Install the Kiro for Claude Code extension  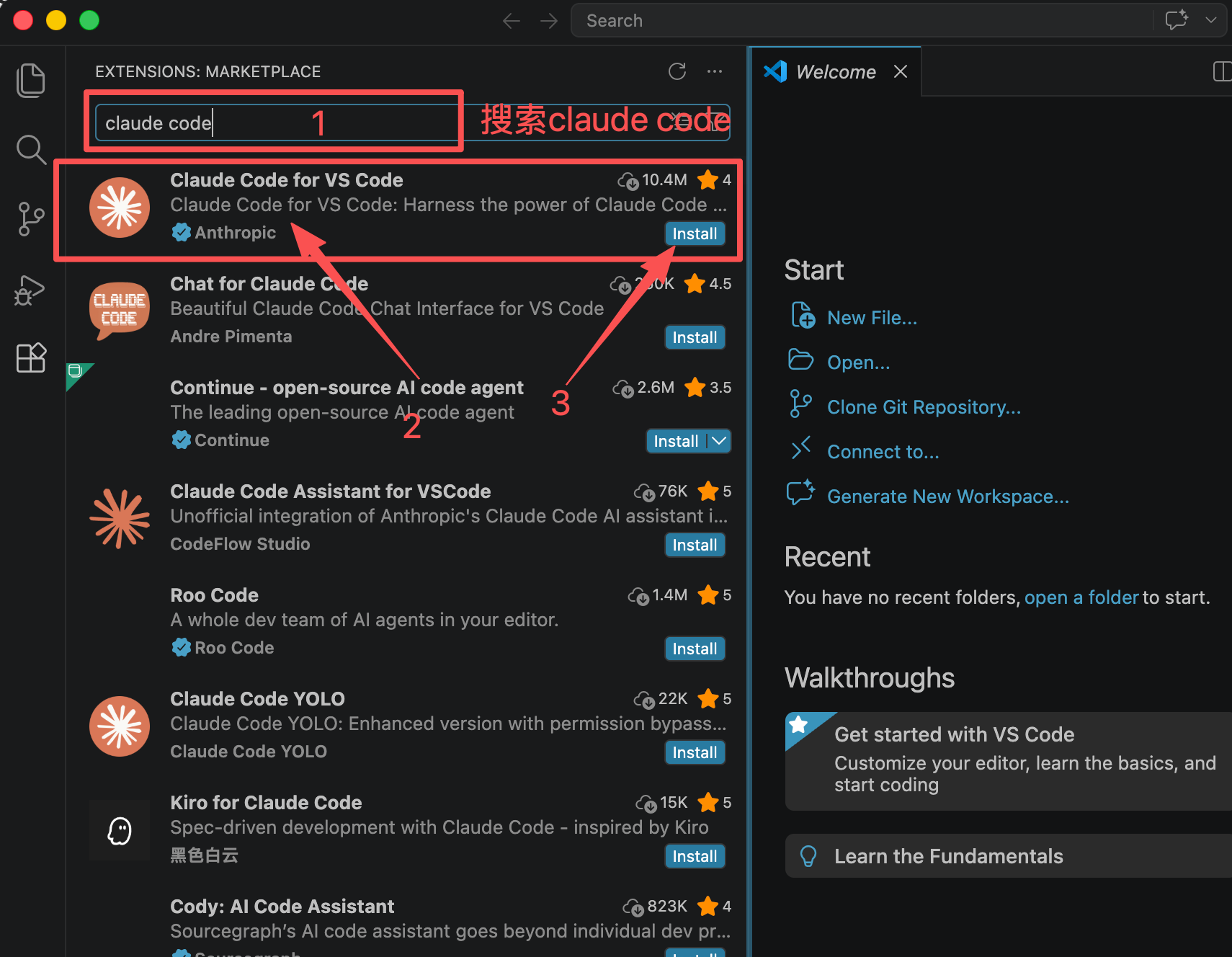point(695,856)
